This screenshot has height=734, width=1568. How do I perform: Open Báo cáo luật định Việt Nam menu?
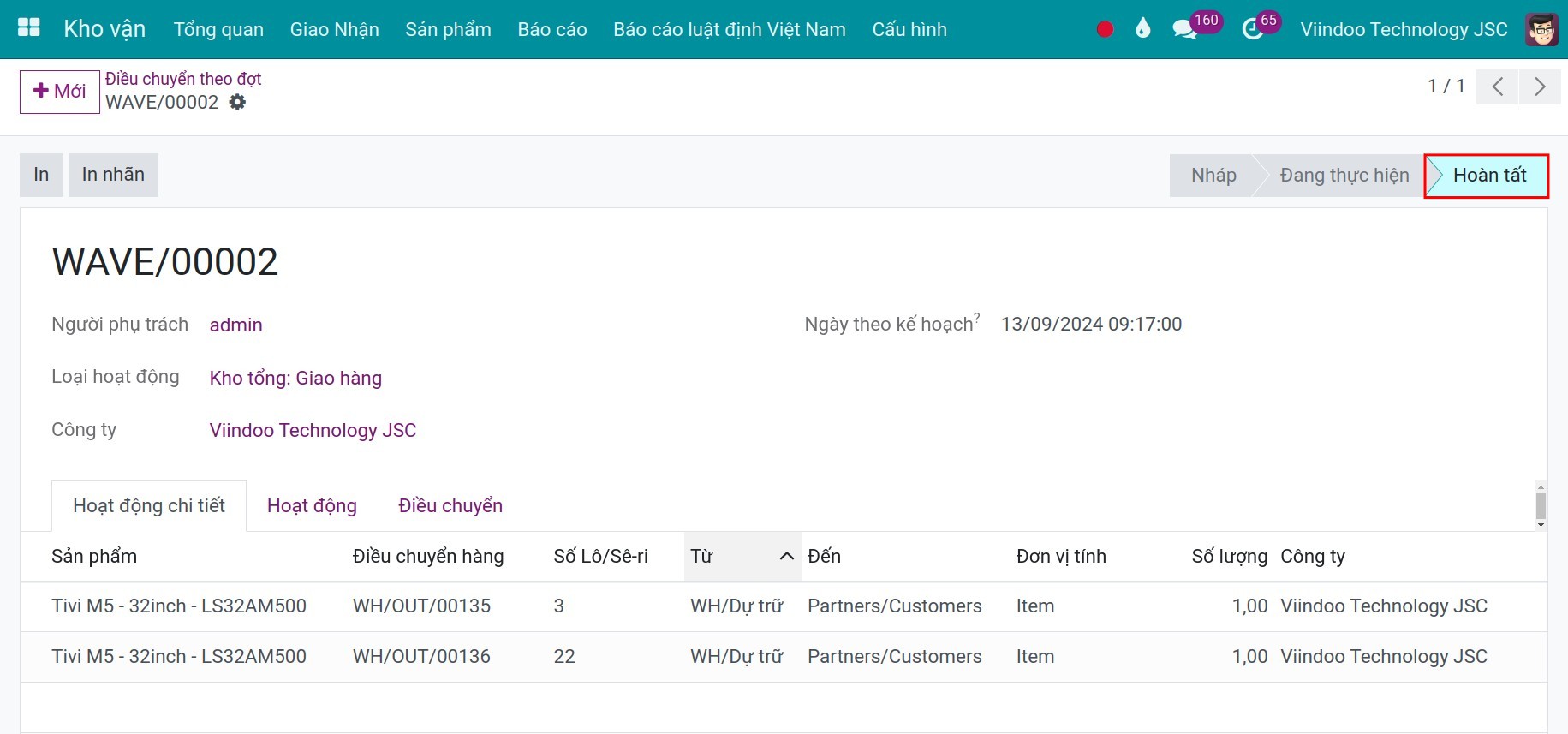(730, 29)
